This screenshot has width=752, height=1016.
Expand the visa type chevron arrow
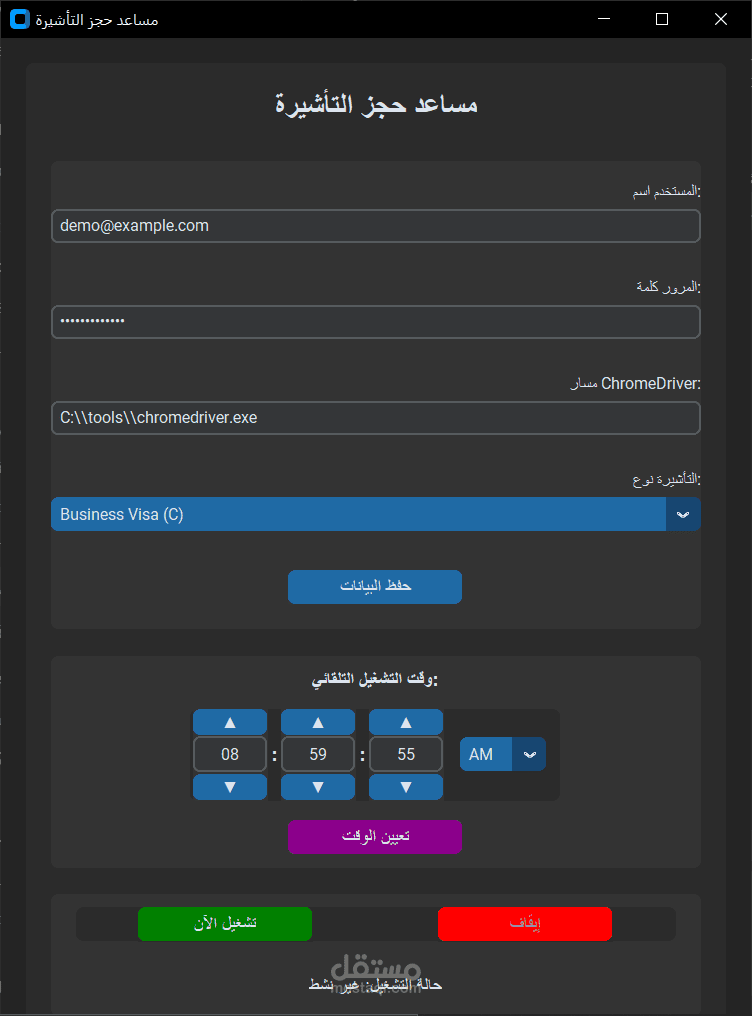(x=683, y=514)
